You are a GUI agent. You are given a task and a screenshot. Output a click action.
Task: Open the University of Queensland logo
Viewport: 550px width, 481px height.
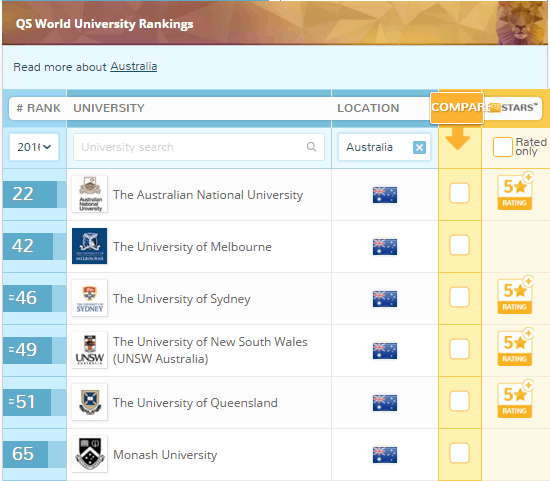point(89,402)
